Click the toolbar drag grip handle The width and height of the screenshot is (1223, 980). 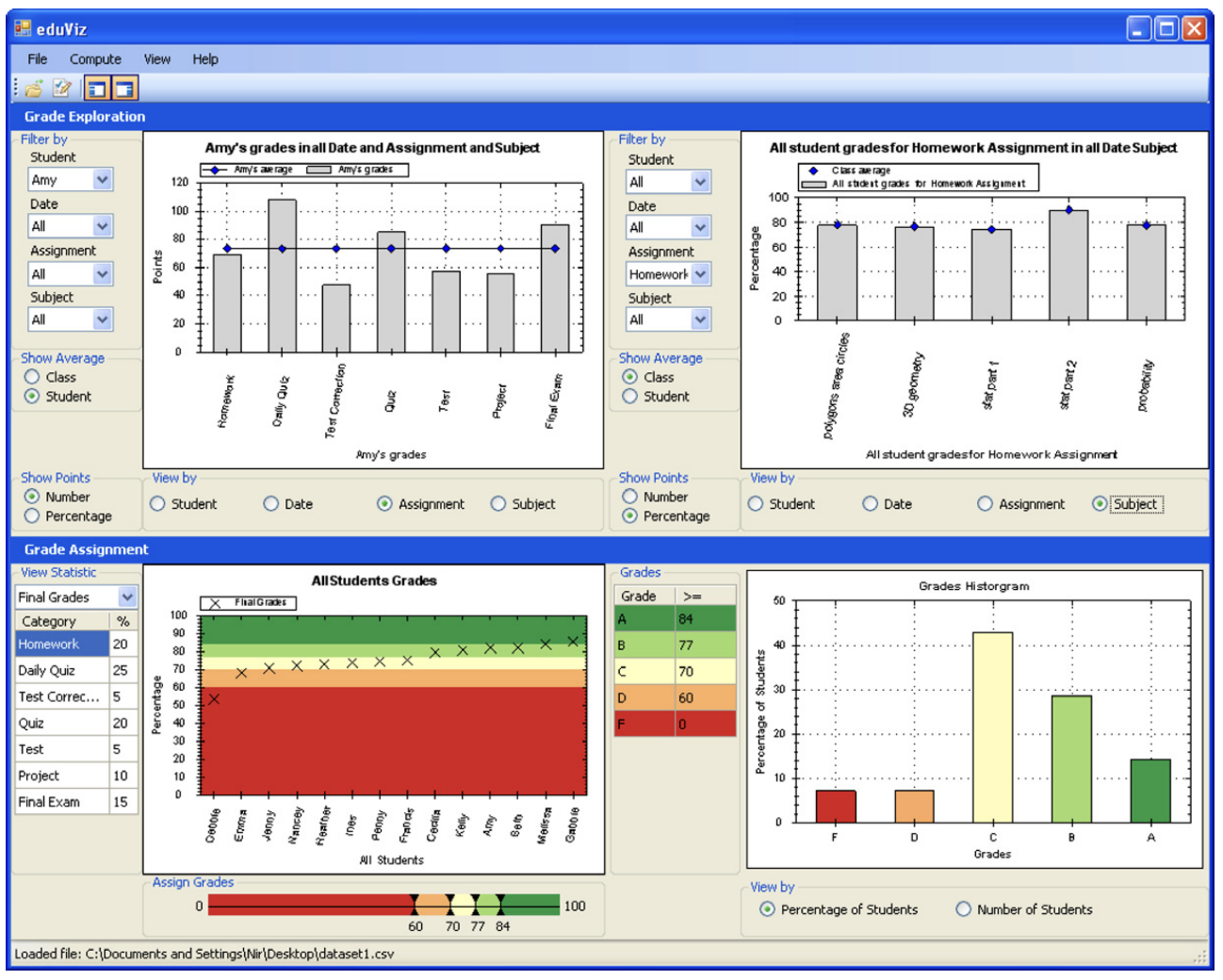(x=15, y=89)
